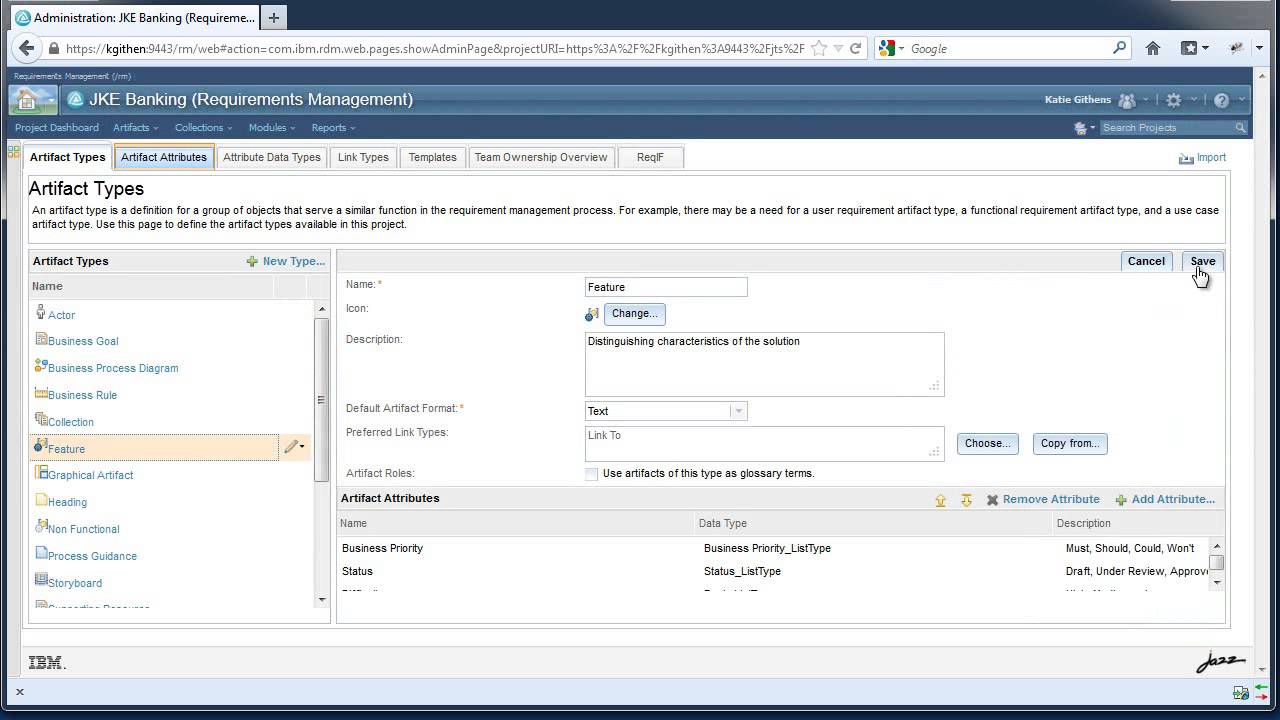The width and height of the screenshot is (1280, 720).
Task: Click browser home icon
Action: pyautogui.click(x=1153, y=48)
